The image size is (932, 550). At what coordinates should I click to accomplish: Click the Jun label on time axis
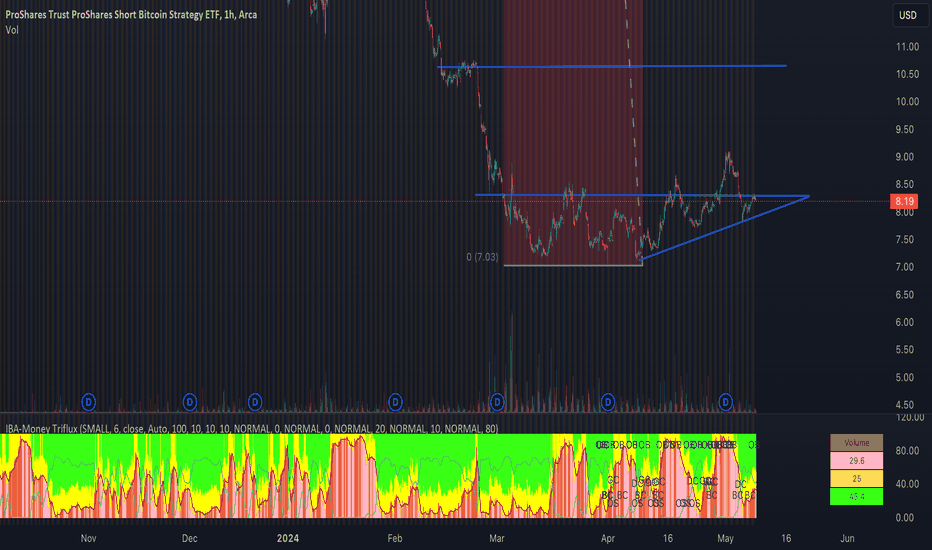(x=848, y=538)
